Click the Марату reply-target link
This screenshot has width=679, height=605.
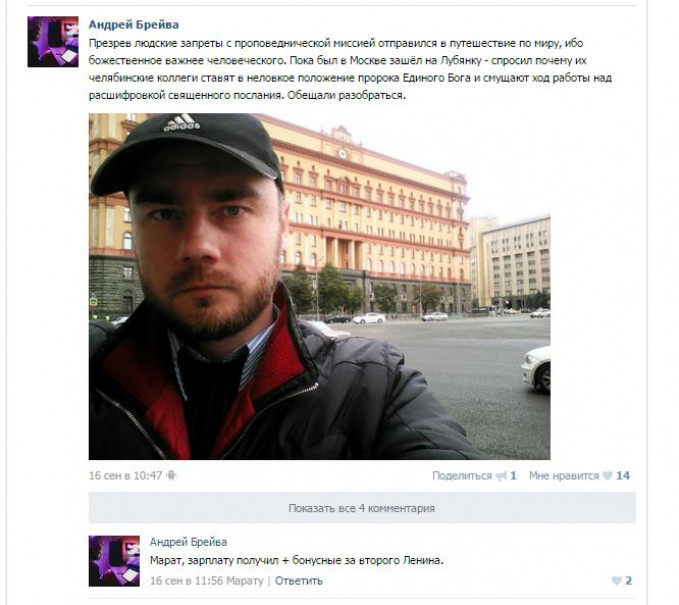point(245,581)
